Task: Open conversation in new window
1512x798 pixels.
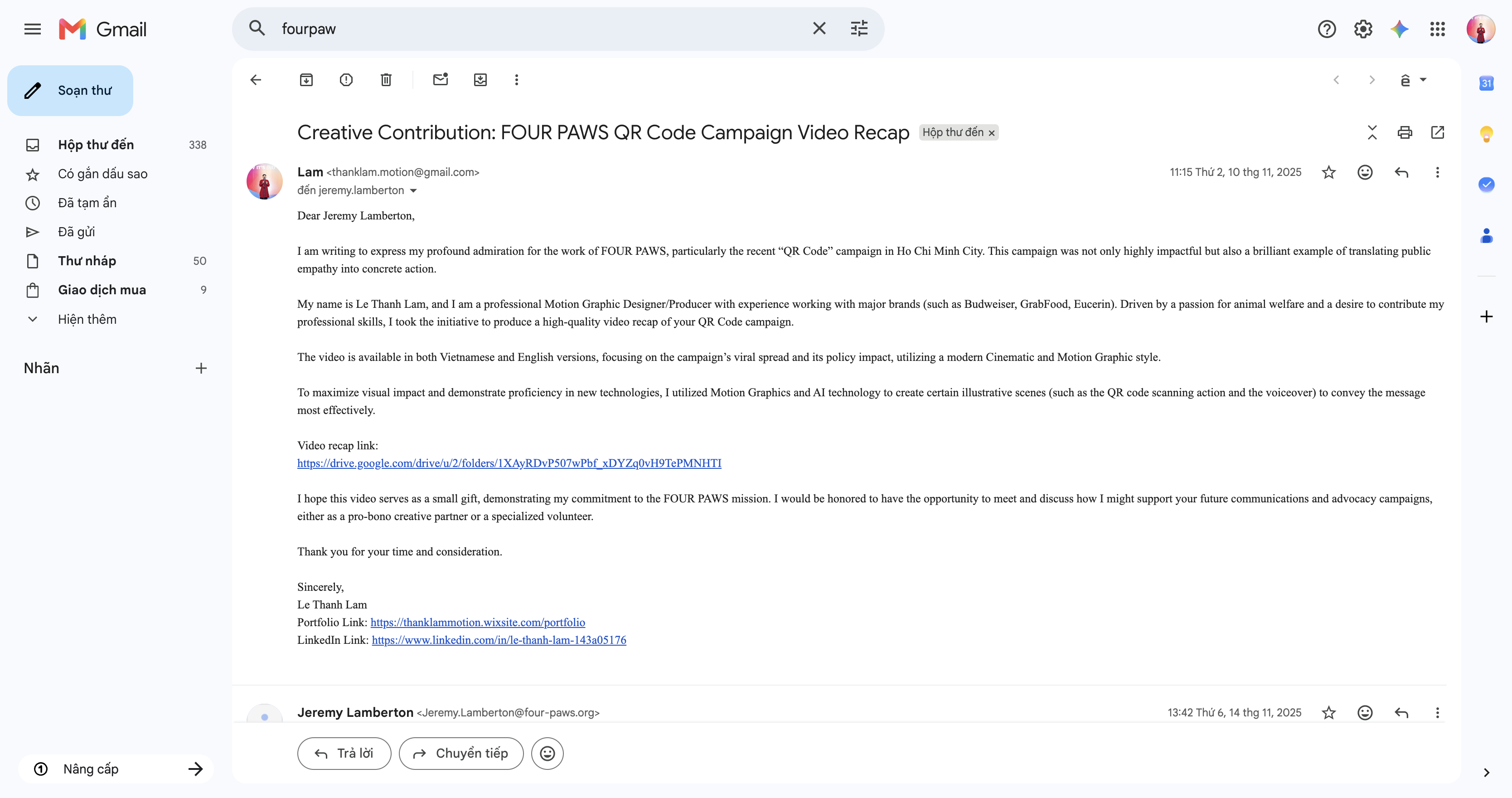Action: point(1438,133)
